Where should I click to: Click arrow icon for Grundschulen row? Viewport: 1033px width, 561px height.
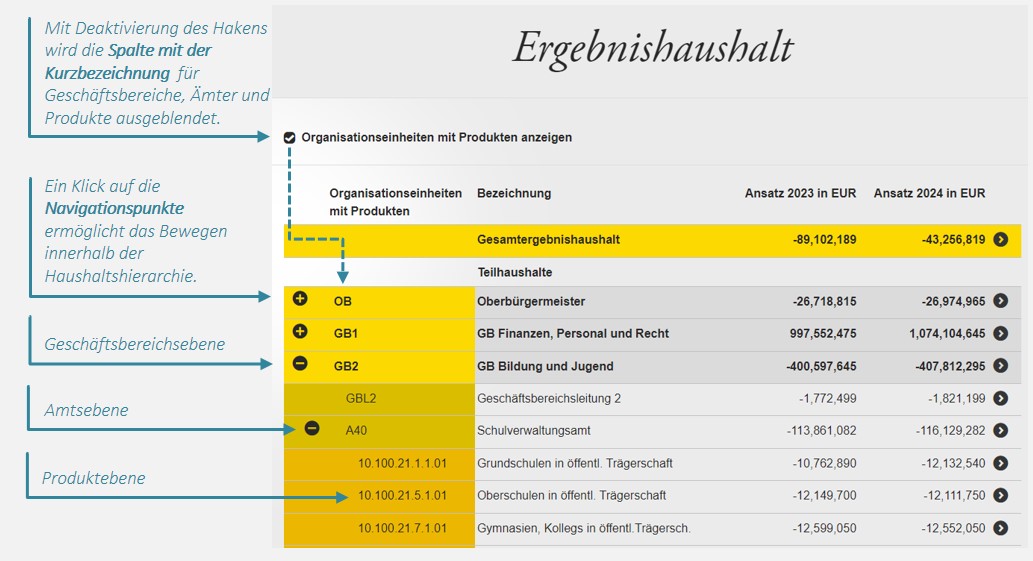(x=1000, y=463)
